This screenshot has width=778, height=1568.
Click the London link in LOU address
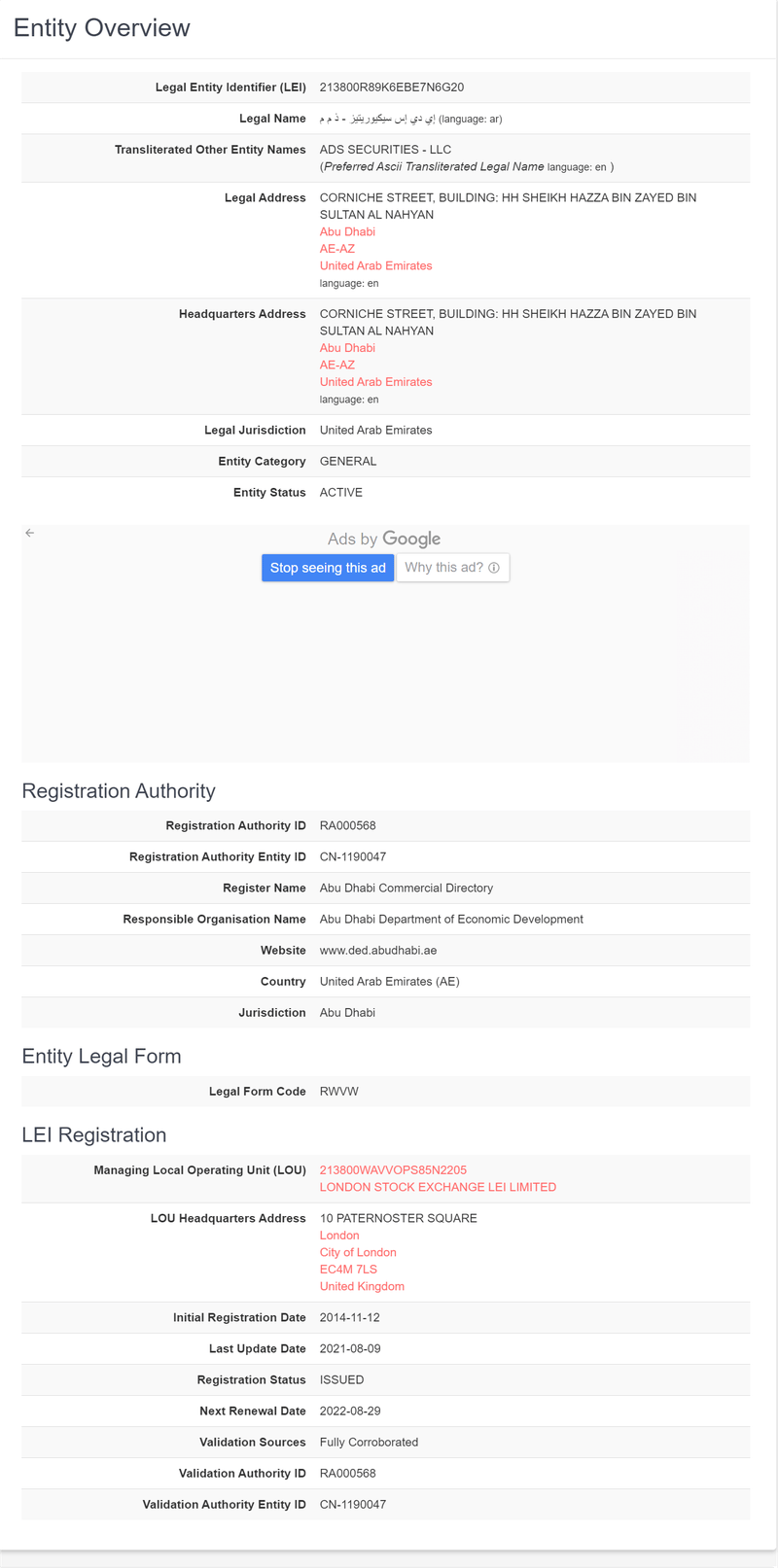point(339,1236)
